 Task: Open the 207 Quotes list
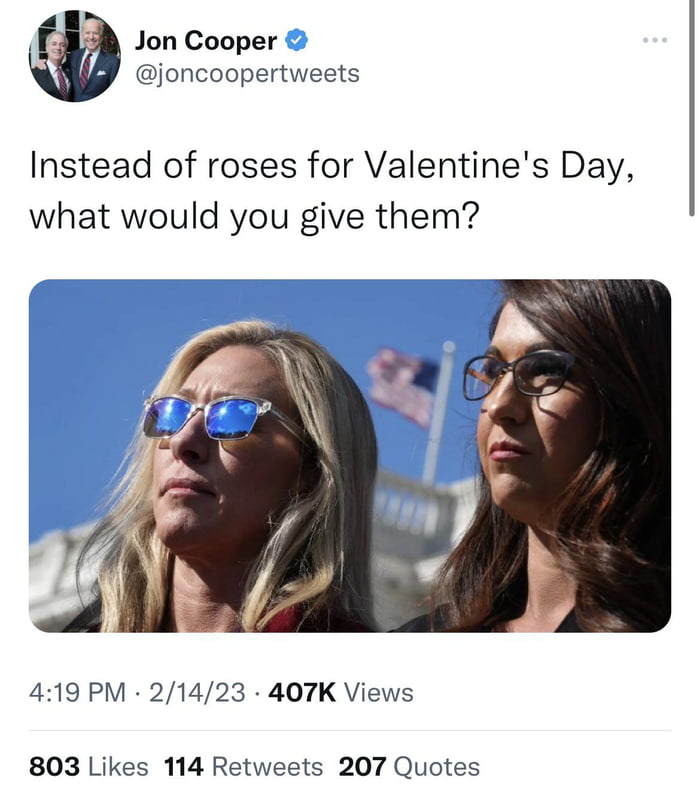tap(409, 767)
